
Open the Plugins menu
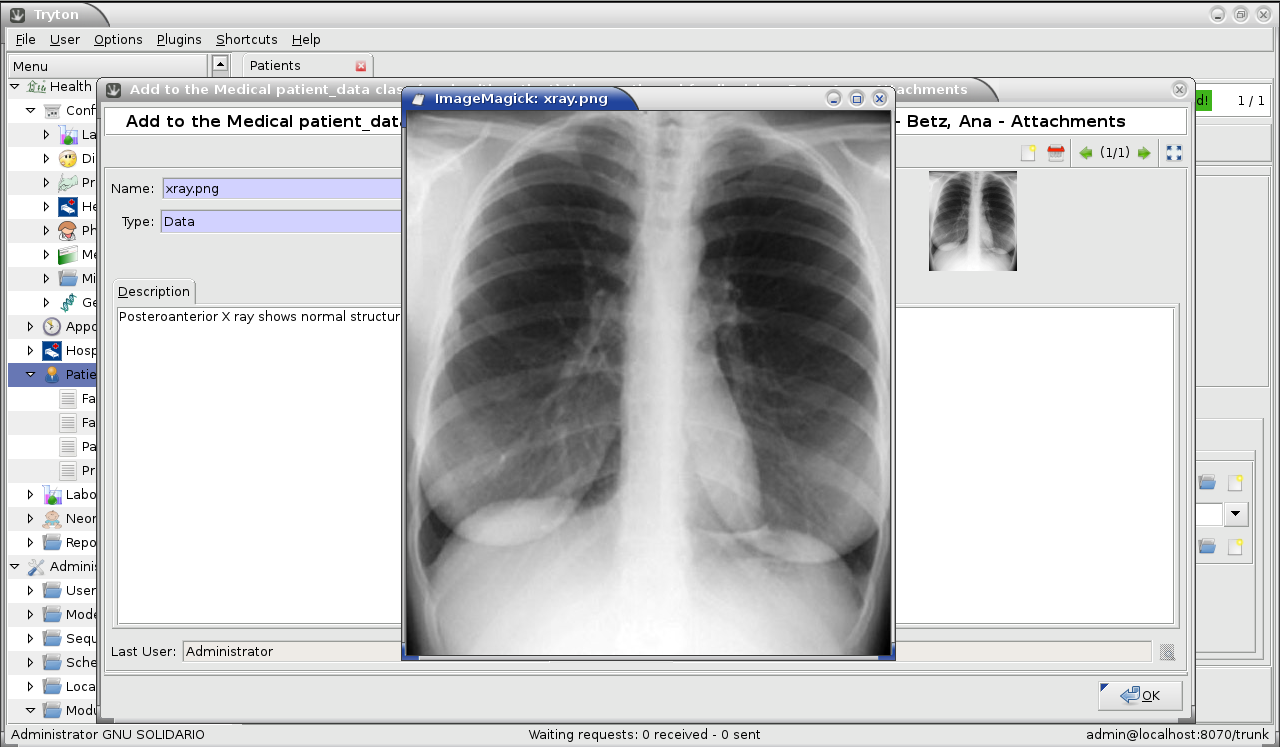(x=179, y=39)
